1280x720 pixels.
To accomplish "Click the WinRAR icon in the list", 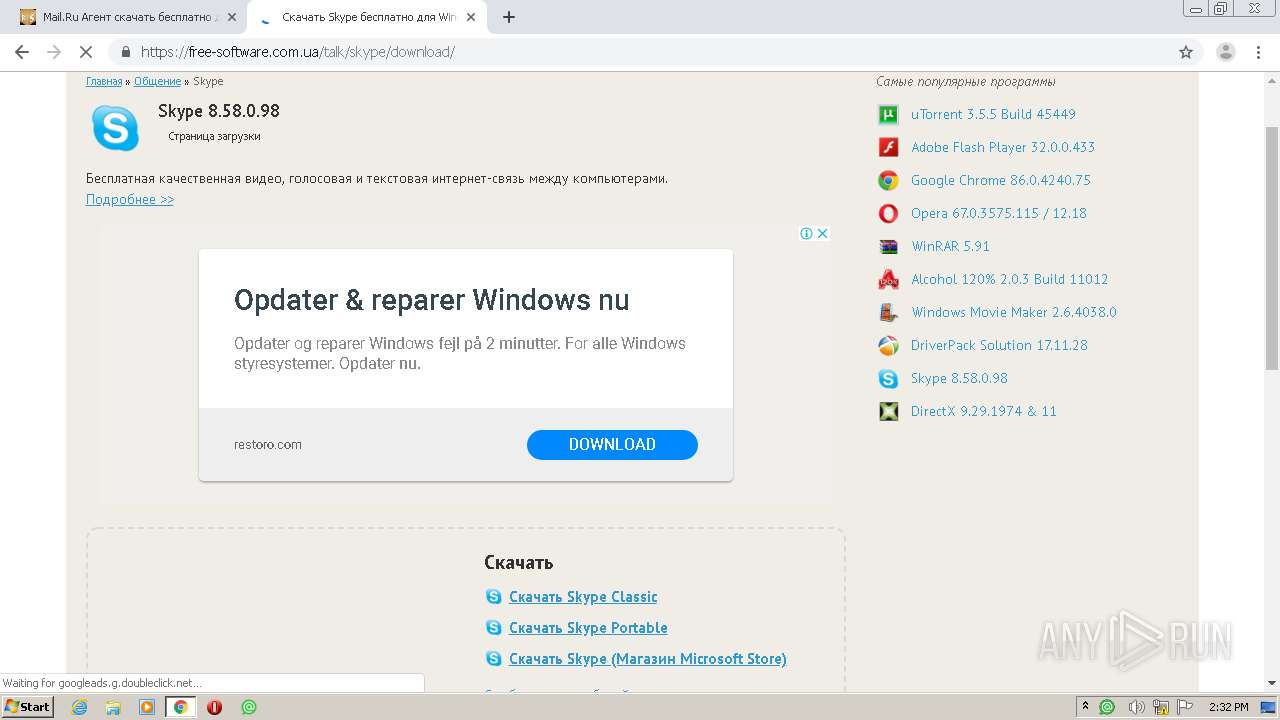I will pyautogui.click(x=888, y=246).
